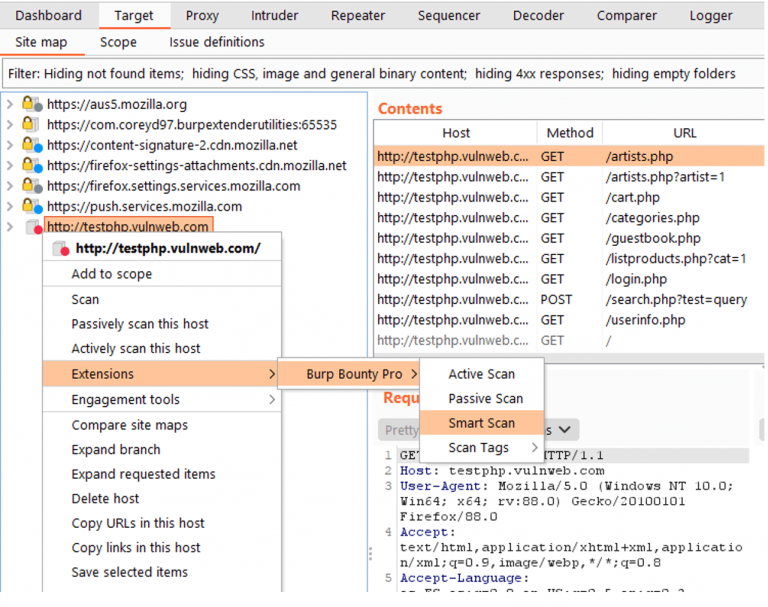Open the Engagement tools submenu arrow
Viewport: 768px width, 607px height.
click(x=272, y=400)
